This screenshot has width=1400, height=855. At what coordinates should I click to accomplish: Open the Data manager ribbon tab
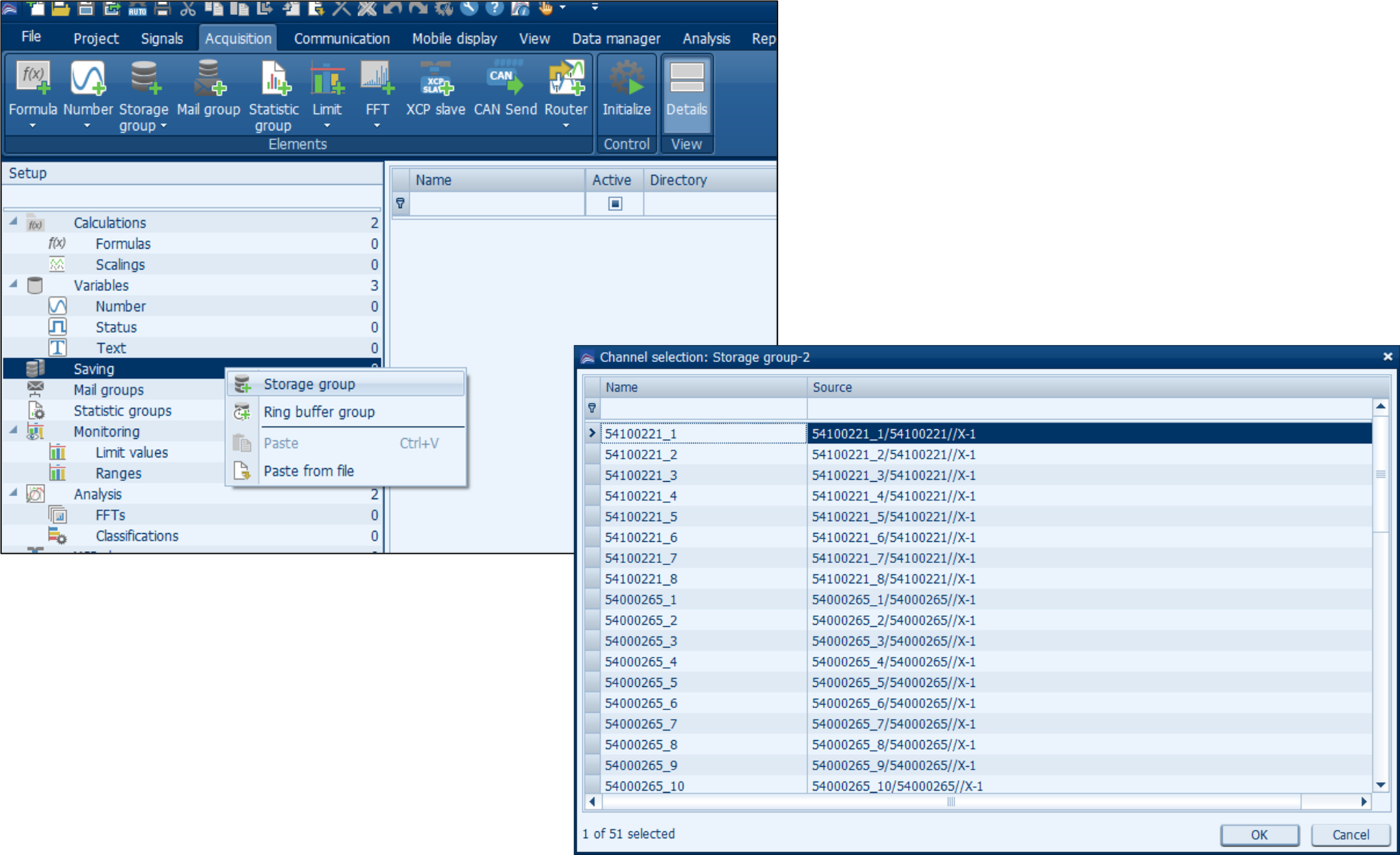(615, 39)
